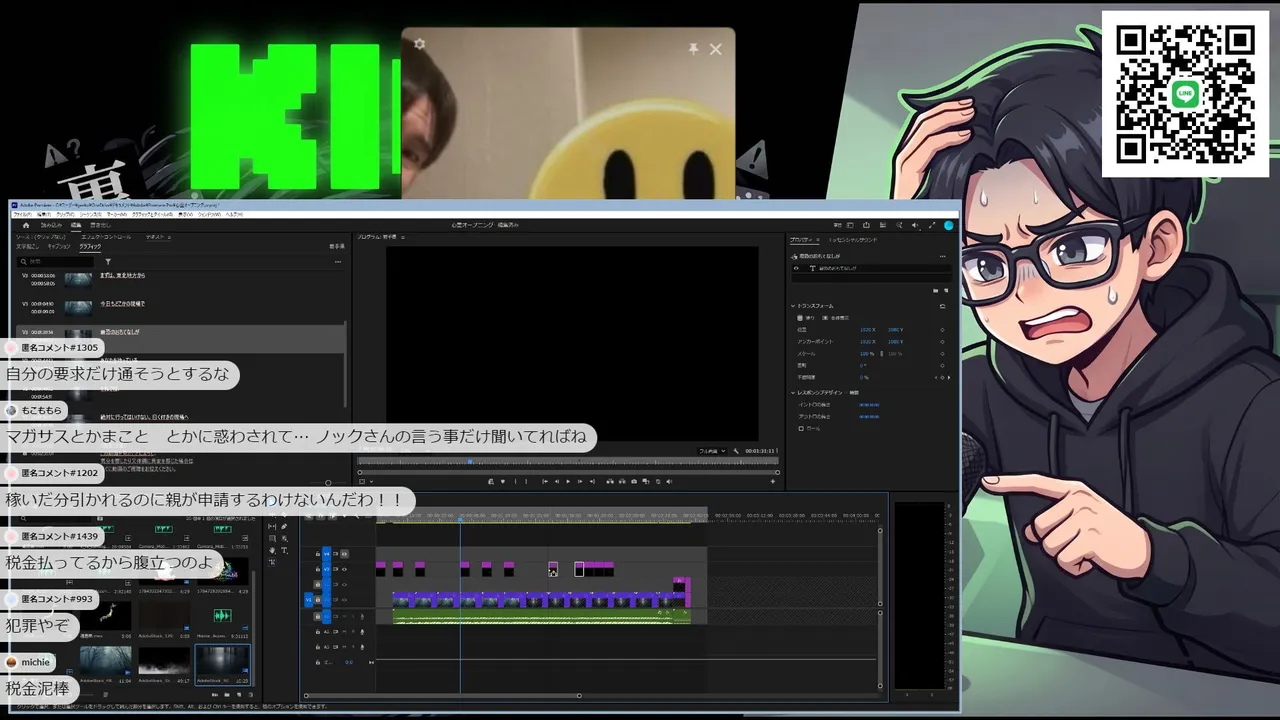The height and width of the screenshot is (720, 1280).
Task: Export frame with camera icon
Action: 634,481
